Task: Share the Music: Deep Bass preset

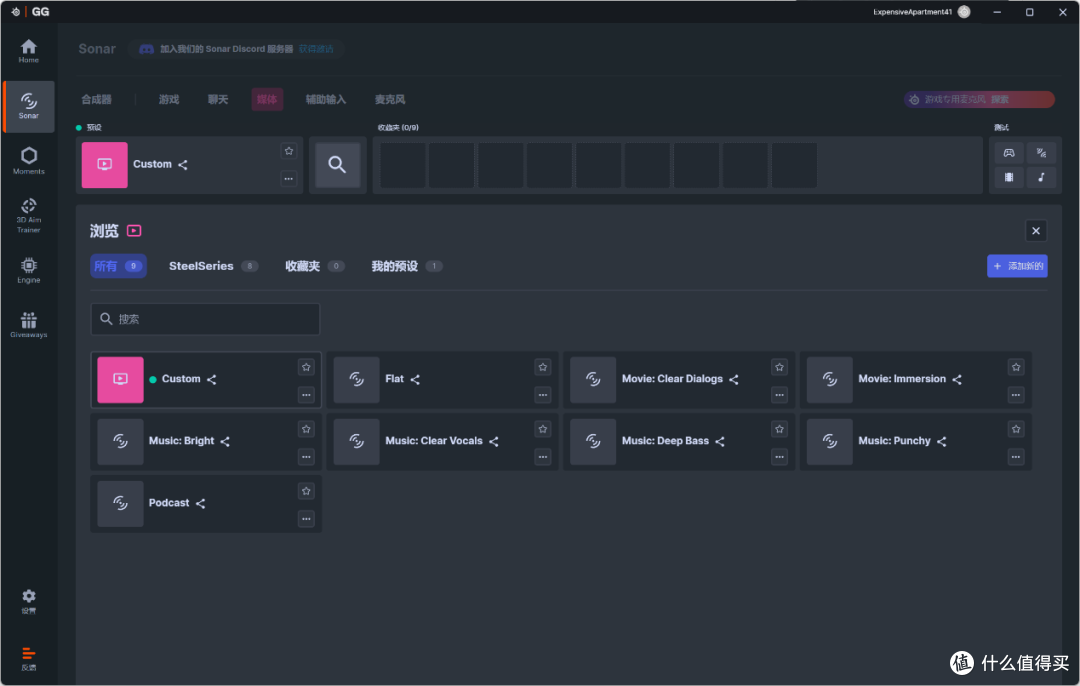Action: pos(720,441)
